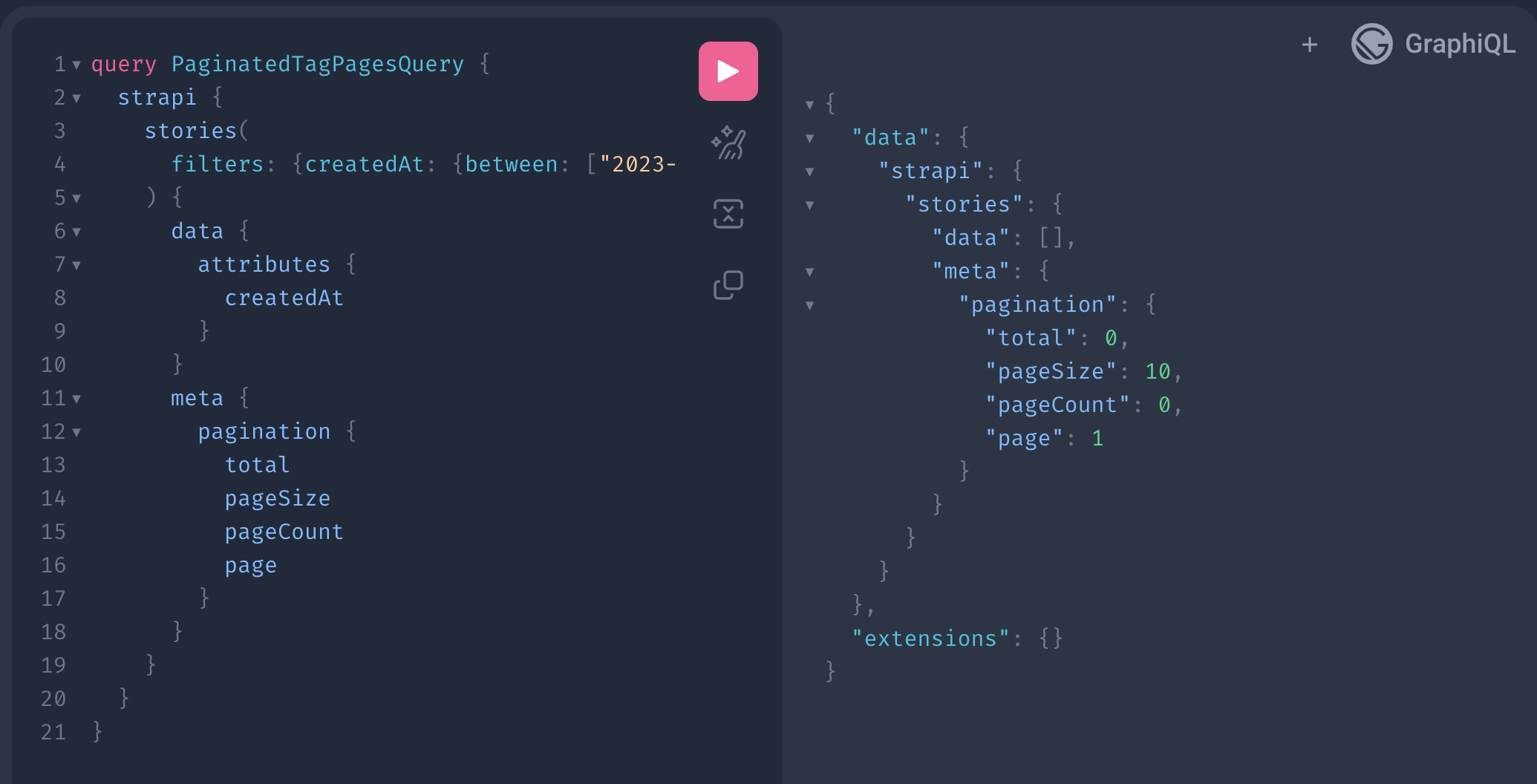Run the query using the pink play button
Screen dimensions: 1537x784
coord(728,71)
